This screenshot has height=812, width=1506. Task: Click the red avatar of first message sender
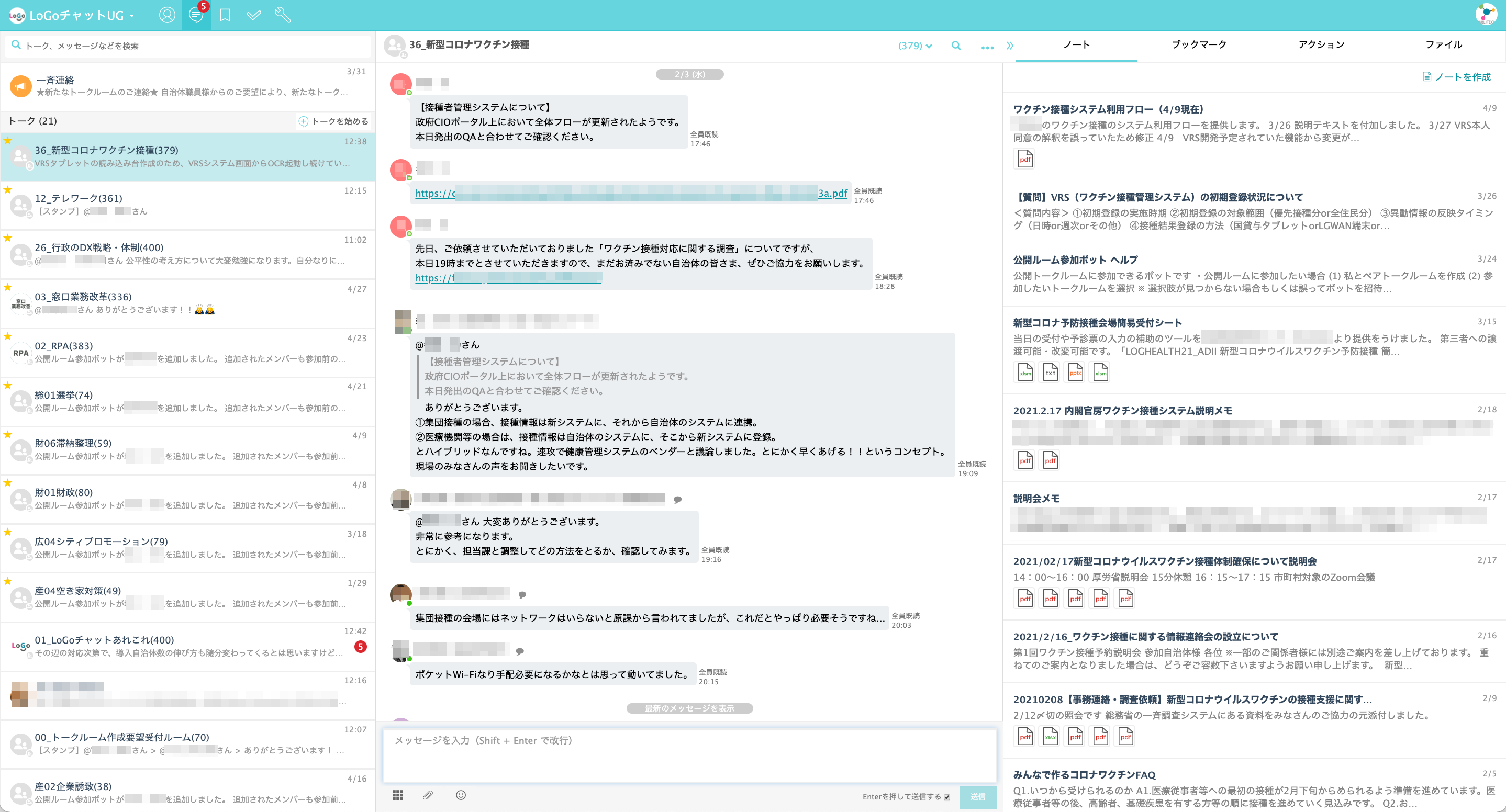(x=400, y=84)
